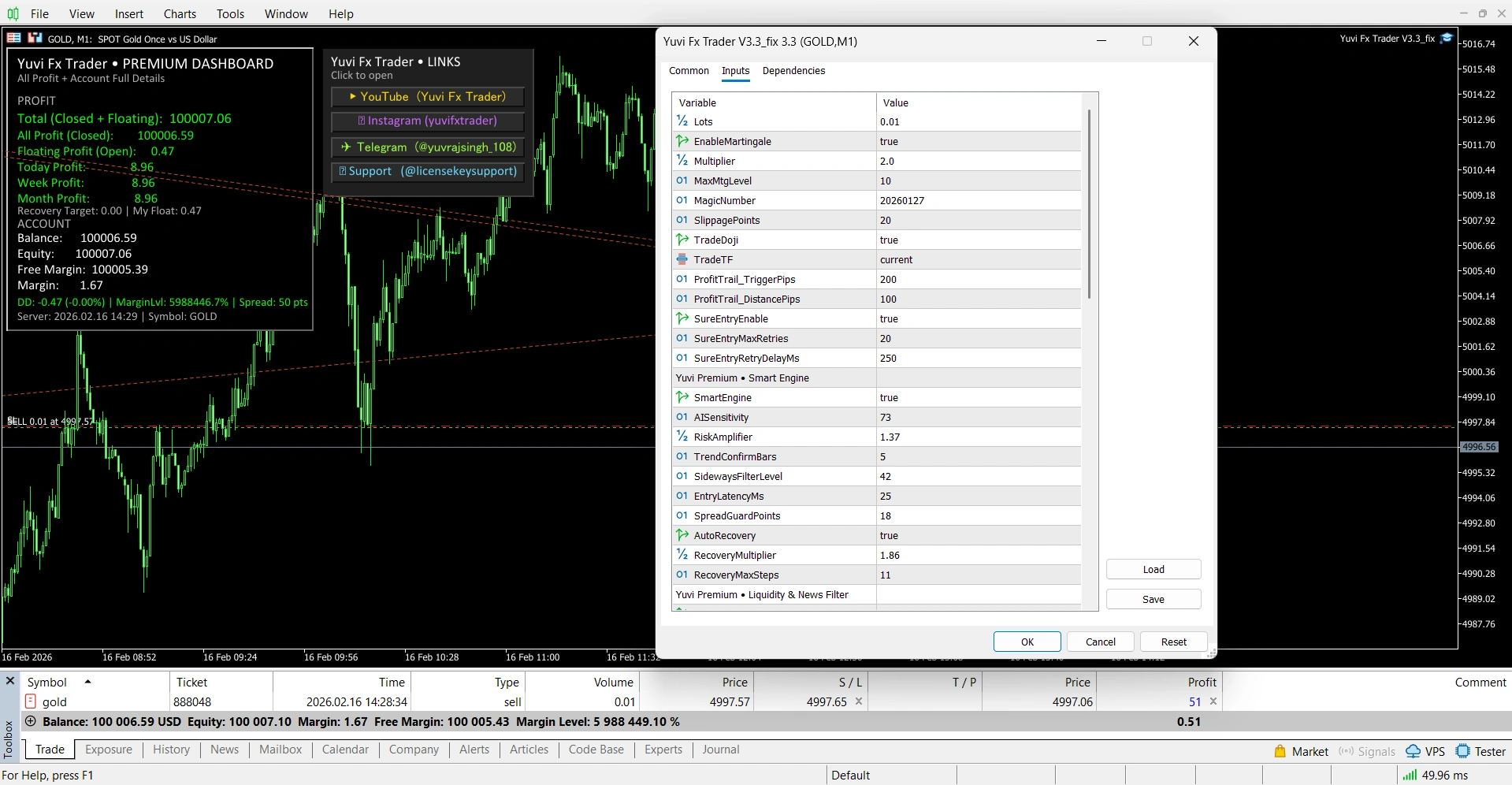Edit the AISensitivity value field
This screenshot has width=1512, height=785.
click(977, 417)
